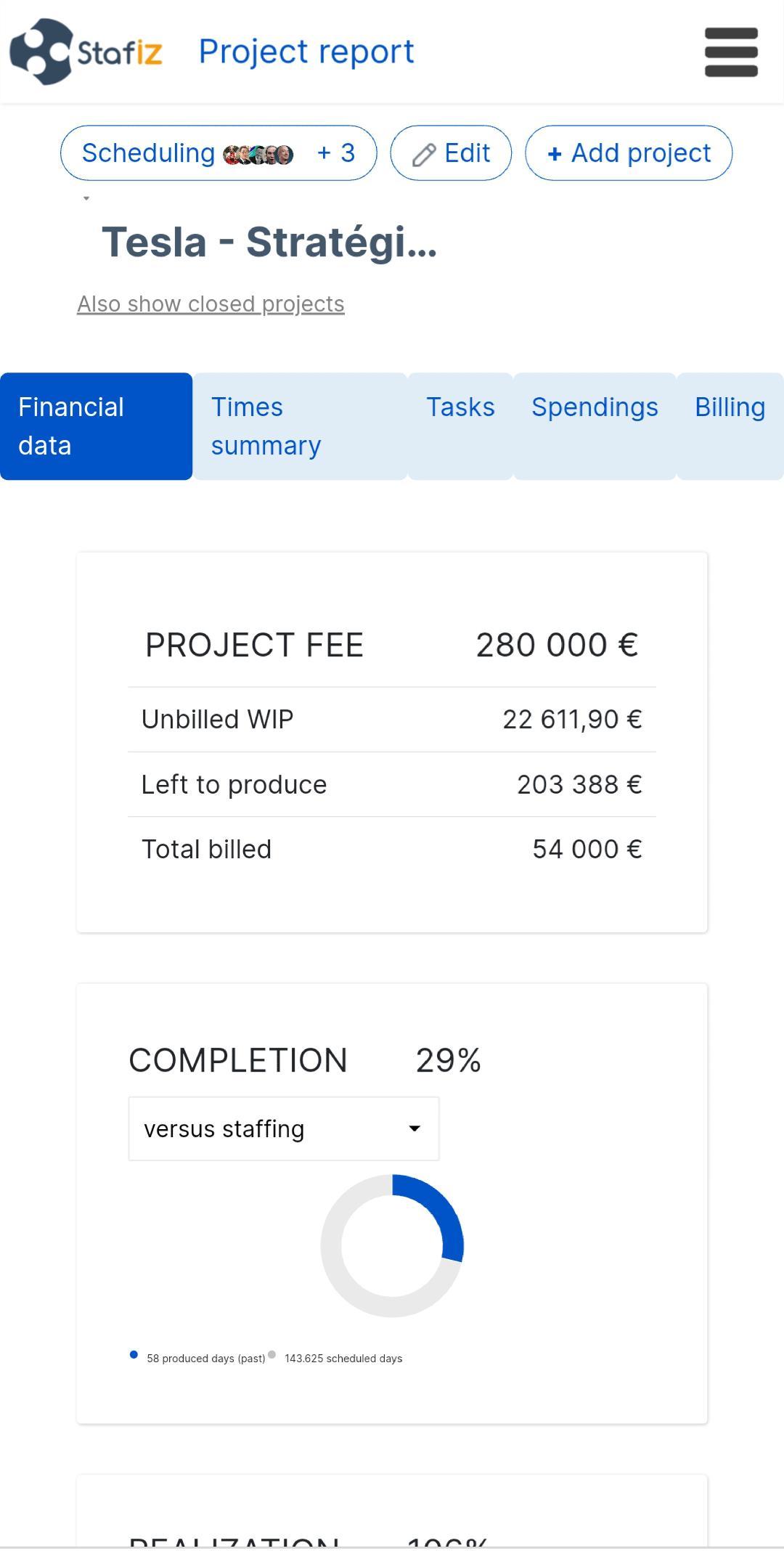Screen dimensions: 784x1551
Task: Click the grey scheduled days legend dot
Action: (x=272, y=1354)
